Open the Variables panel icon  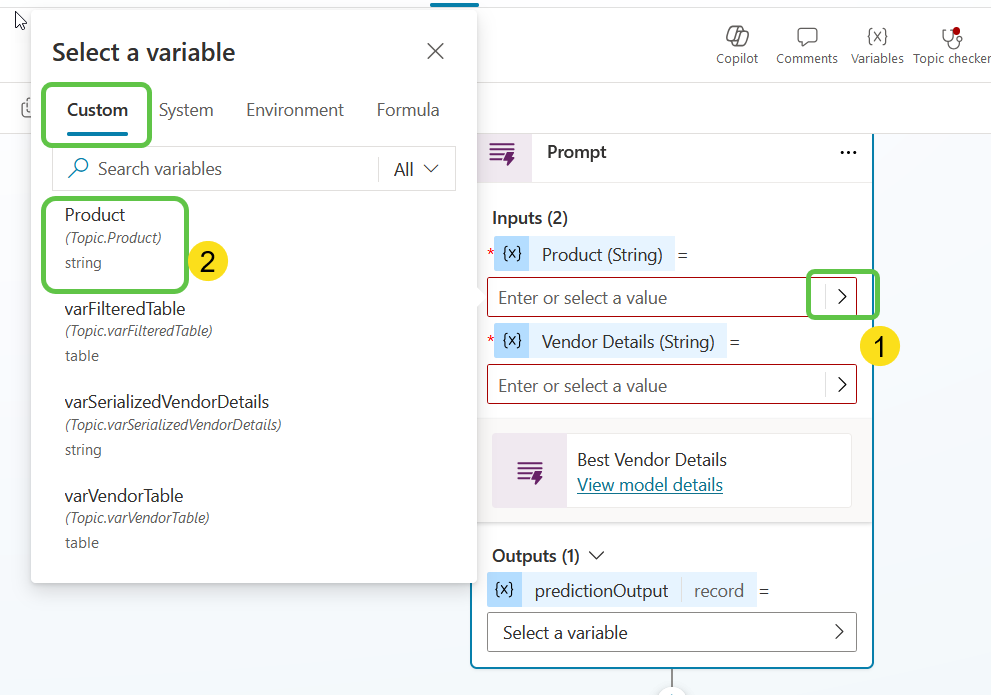pos(877,40)
